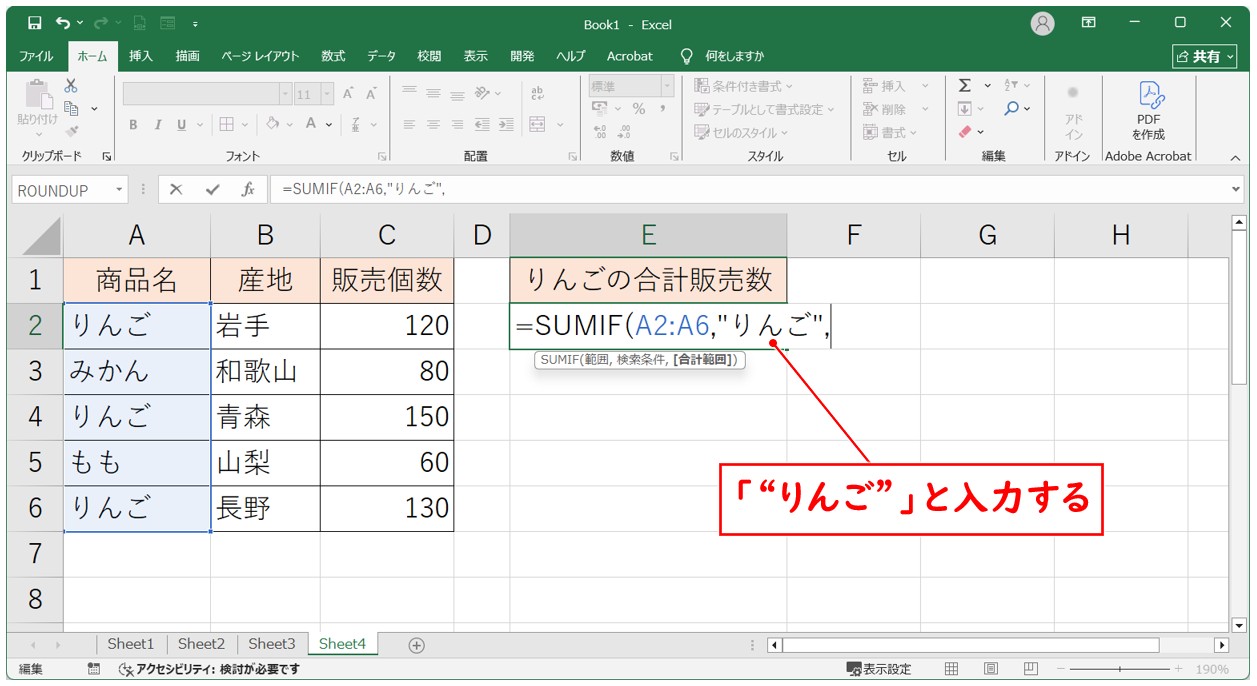
Task: Click the formula bar Cancel (X) button
Action: click(176, 190)
